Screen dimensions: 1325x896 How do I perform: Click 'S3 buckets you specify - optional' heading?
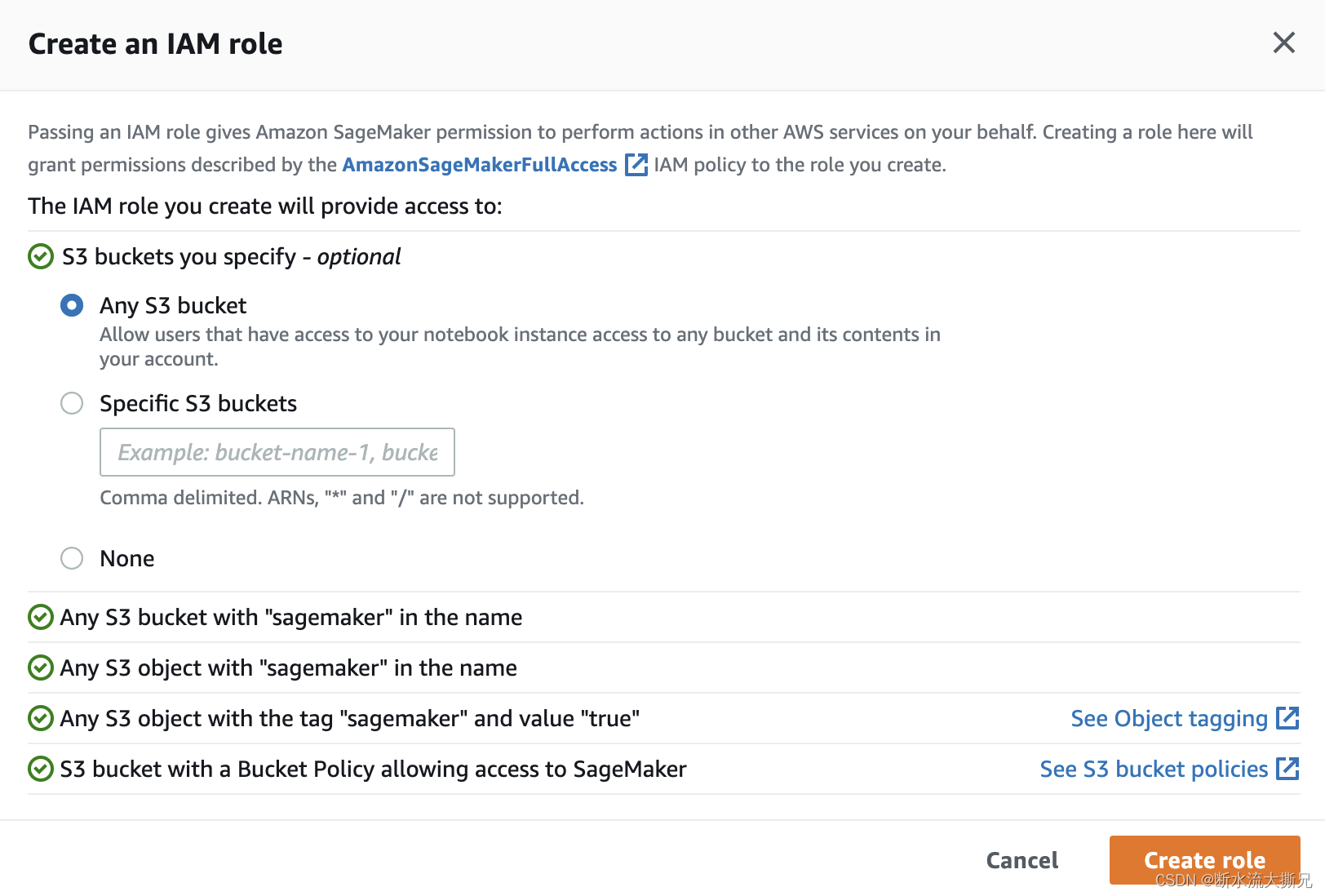tap(232, 257)
